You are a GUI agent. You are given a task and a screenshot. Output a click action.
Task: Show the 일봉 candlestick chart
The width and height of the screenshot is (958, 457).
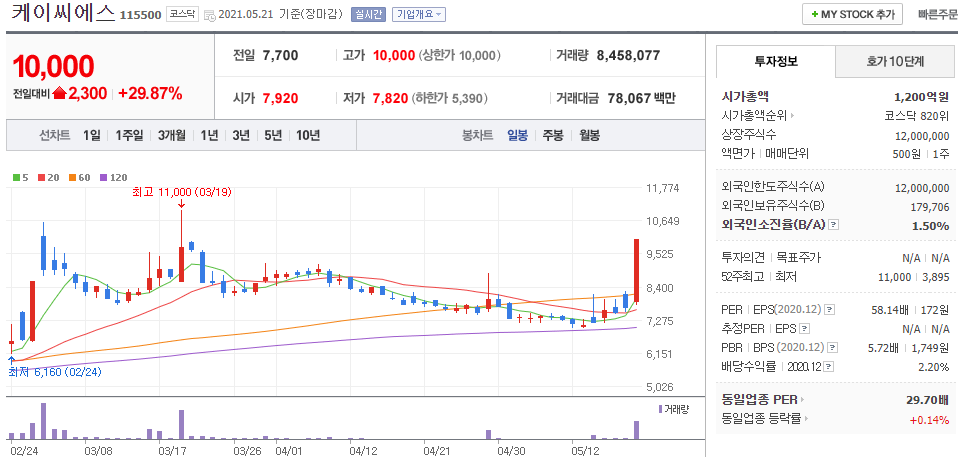pos(517,135)
